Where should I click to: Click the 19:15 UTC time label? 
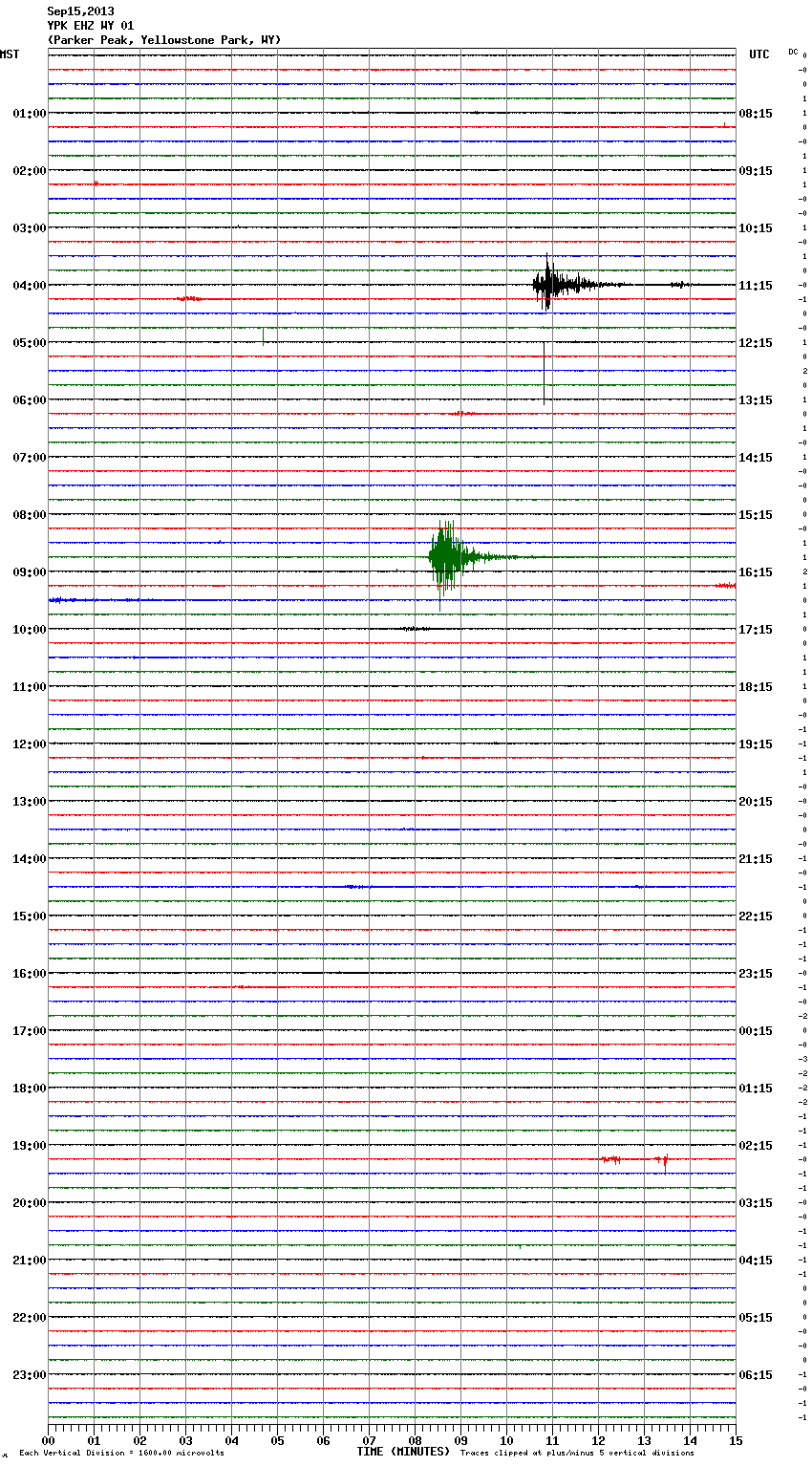[756, 744]
